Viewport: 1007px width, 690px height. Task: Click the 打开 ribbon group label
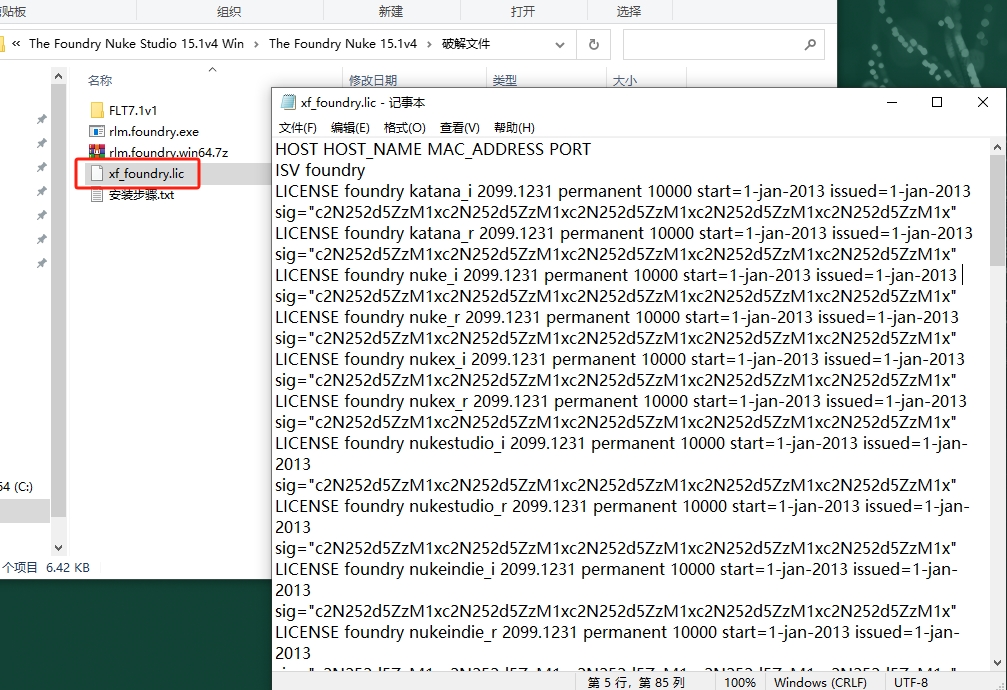(523, 12)
